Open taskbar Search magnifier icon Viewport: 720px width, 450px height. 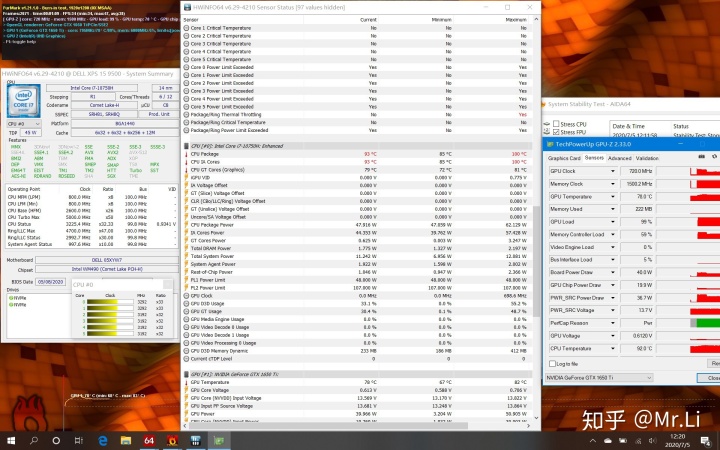pos(34,440)
